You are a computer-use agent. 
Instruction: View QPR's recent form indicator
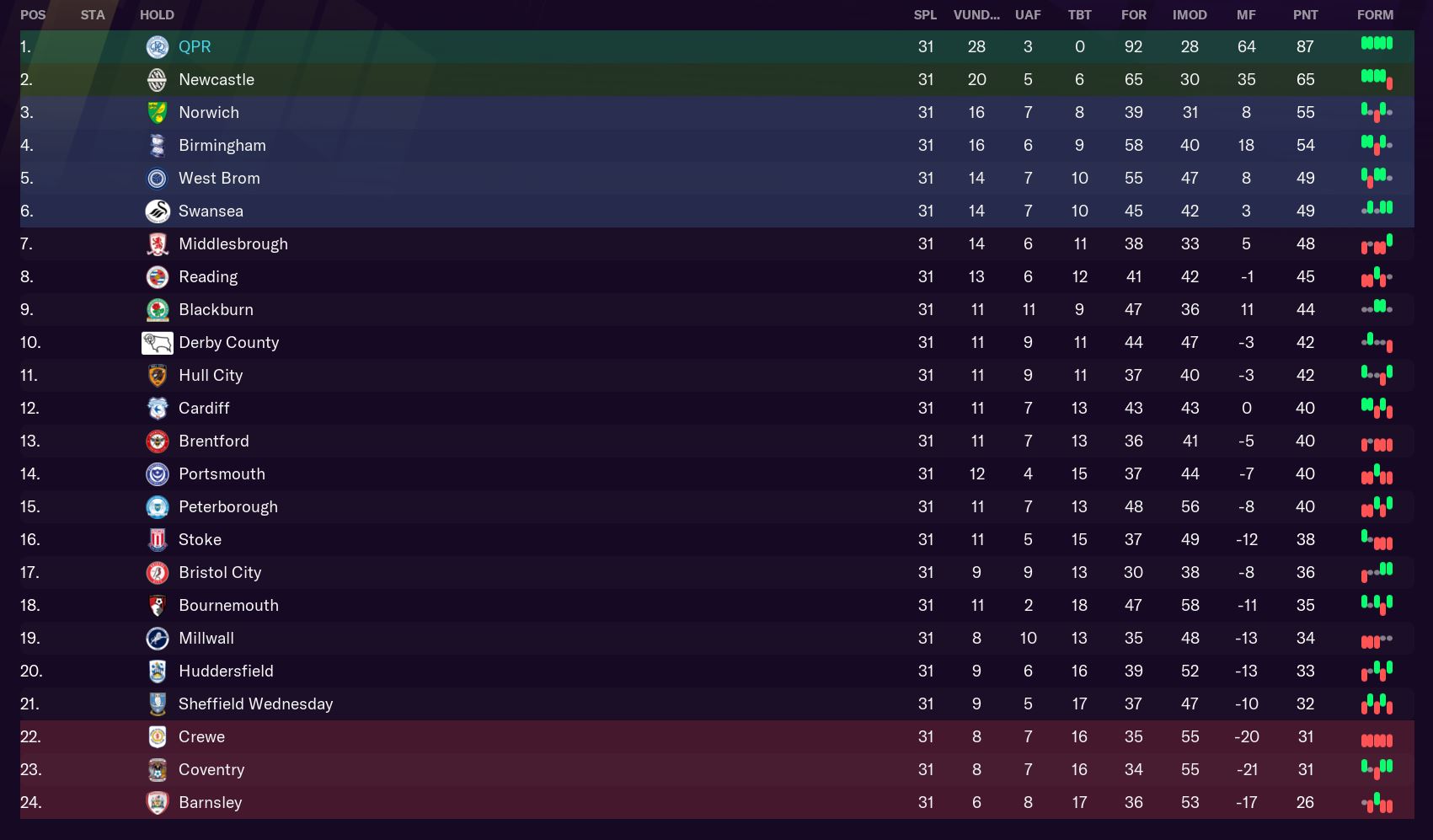coord(1377,44)
